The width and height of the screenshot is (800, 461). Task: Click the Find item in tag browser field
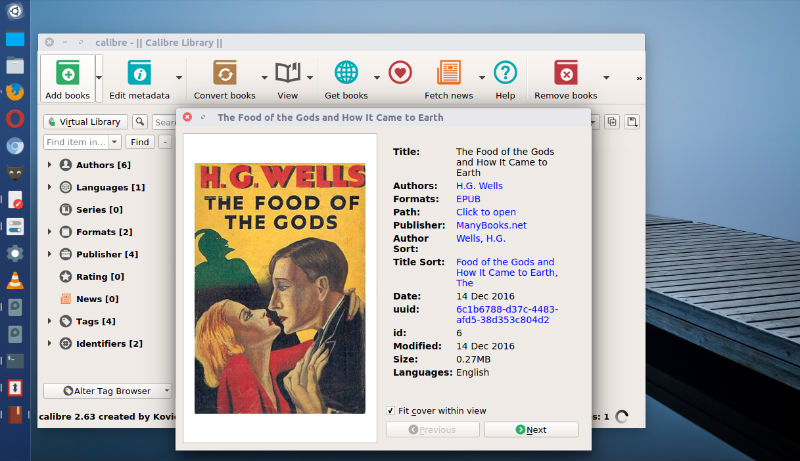[x=76, y=142]
